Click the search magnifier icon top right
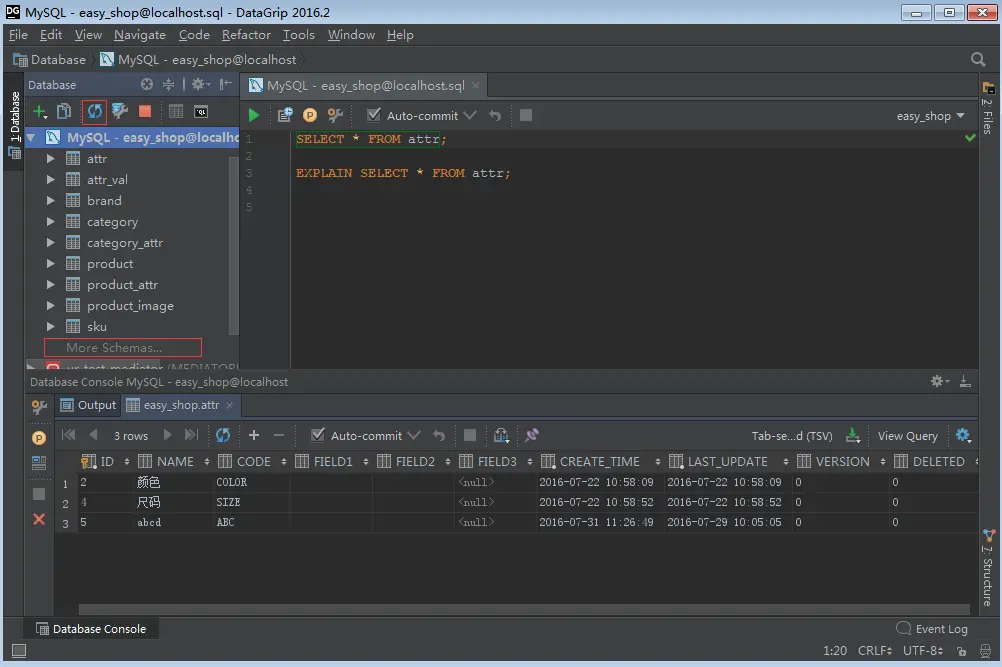The height and width of the screenshot is (667, 1002). pos(978,59)
